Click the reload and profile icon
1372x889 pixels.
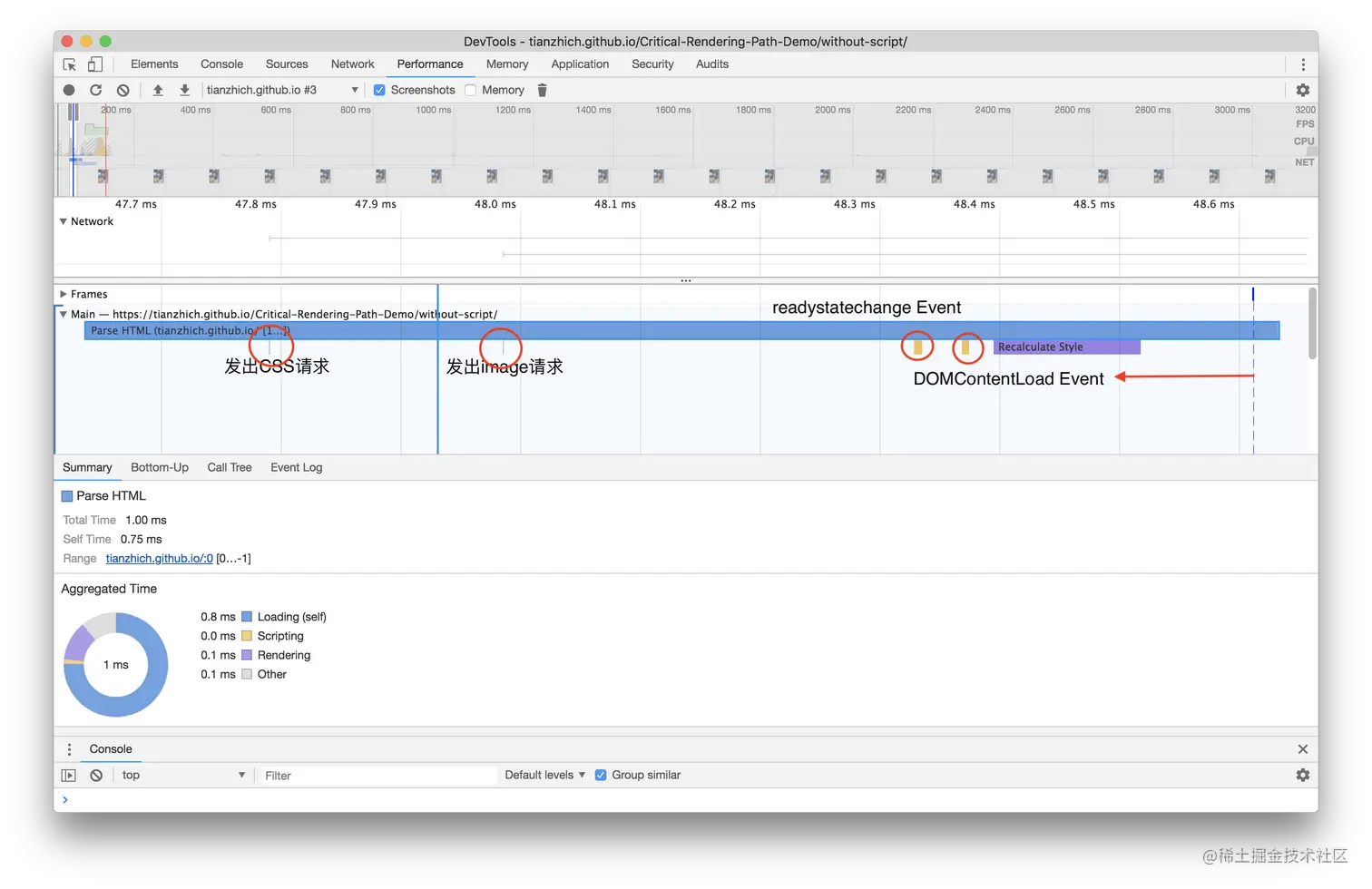point(95,90)
